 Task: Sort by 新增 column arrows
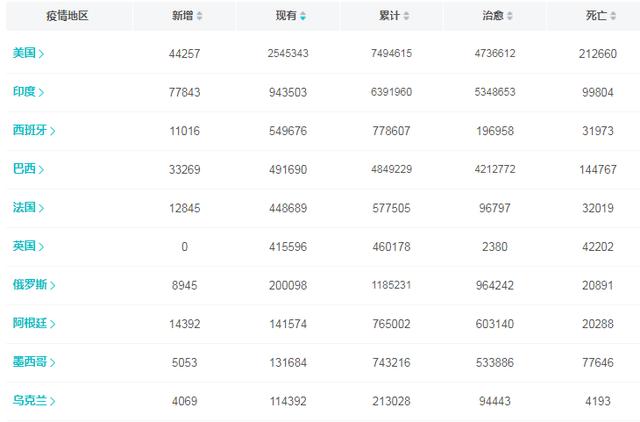199,16
